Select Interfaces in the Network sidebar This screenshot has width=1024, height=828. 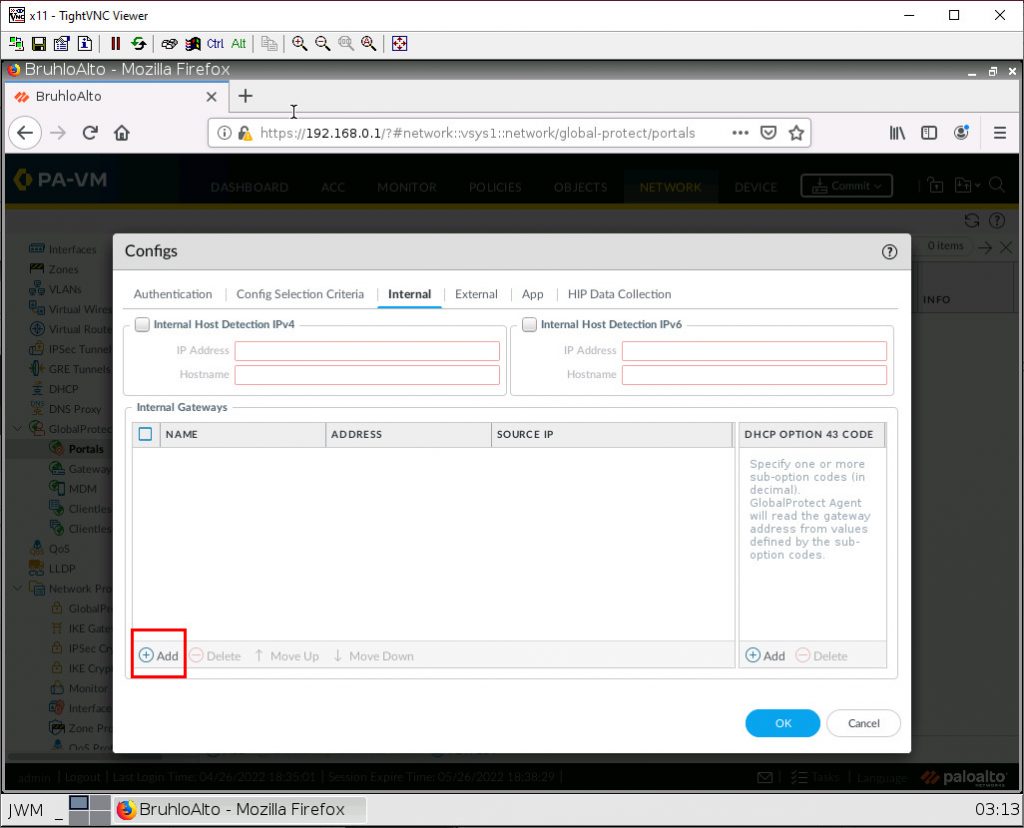click(x=69, y=249)
